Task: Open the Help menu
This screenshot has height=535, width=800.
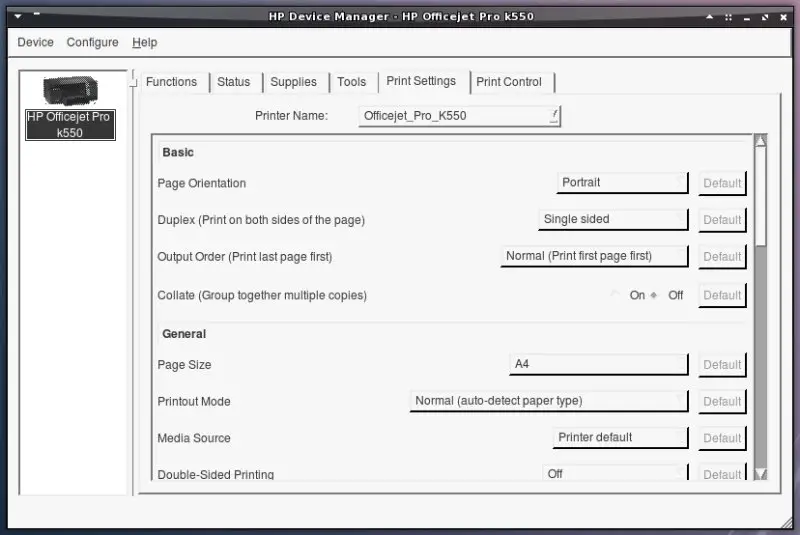Action: click(144, 42)
